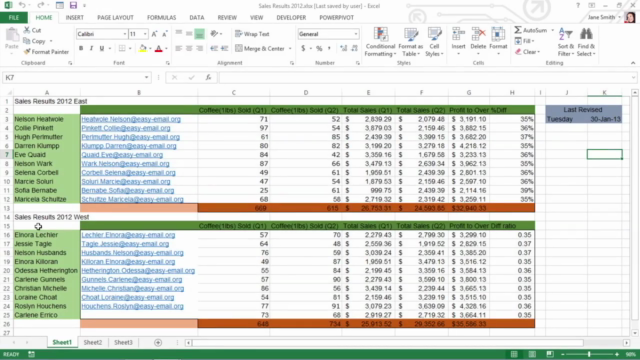This screenshot has height=360, width=640.
Task: Click the Cut scissors icon
Action: [x=27, y=30]
